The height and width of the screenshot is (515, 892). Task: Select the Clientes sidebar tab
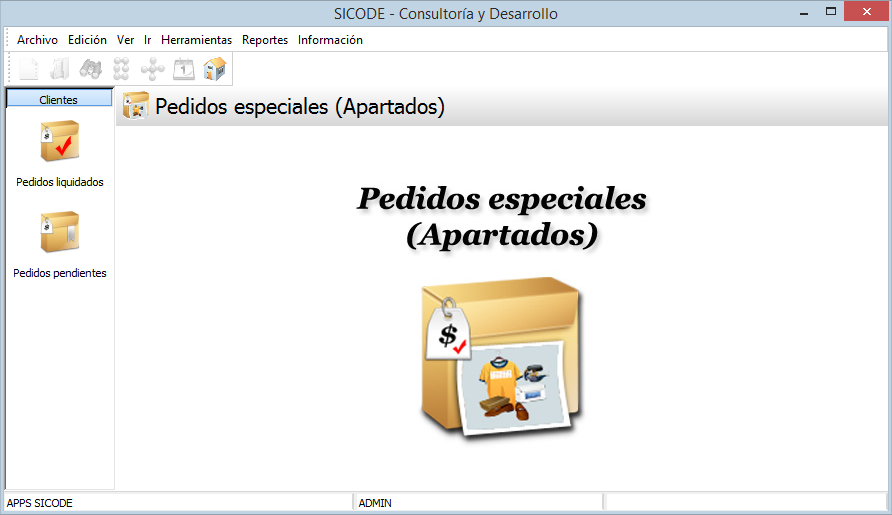point(58,99)
